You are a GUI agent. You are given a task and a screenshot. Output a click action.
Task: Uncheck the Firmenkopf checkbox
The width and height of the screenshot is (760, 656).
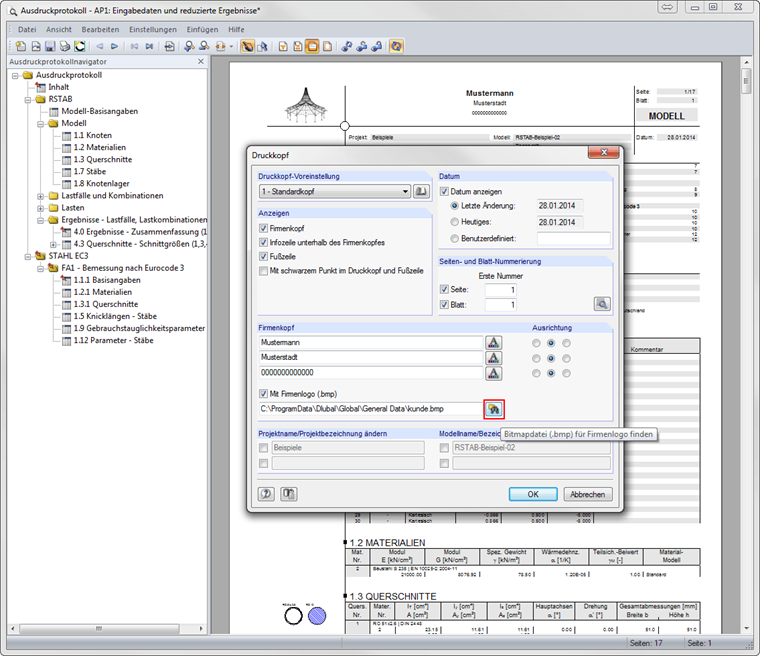point(264,228)
